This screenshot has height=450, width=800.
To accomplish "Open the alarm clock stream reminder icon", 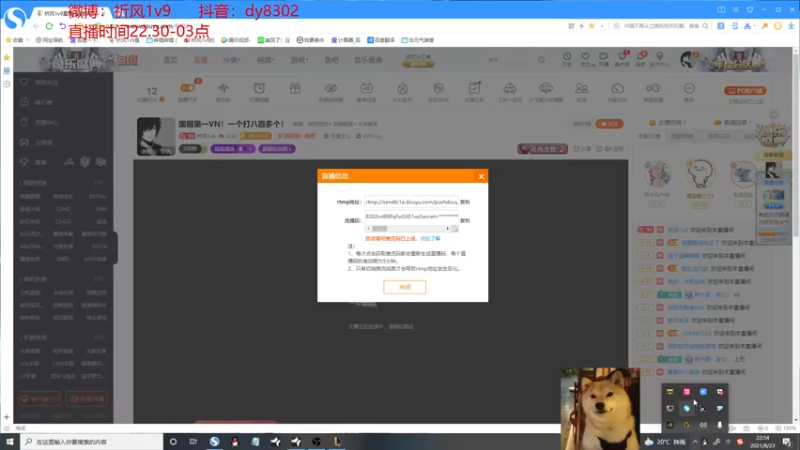I will pos(259,88).
